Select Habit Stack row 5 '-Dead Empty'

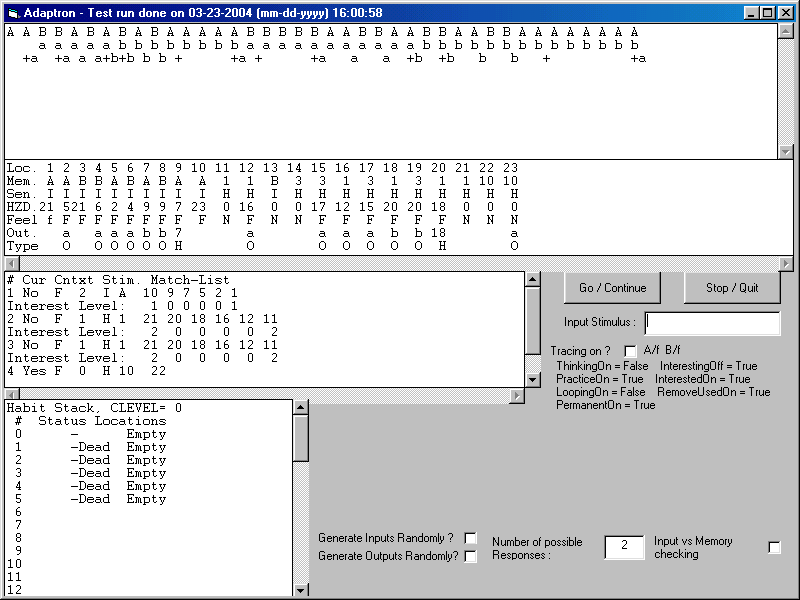91,499
